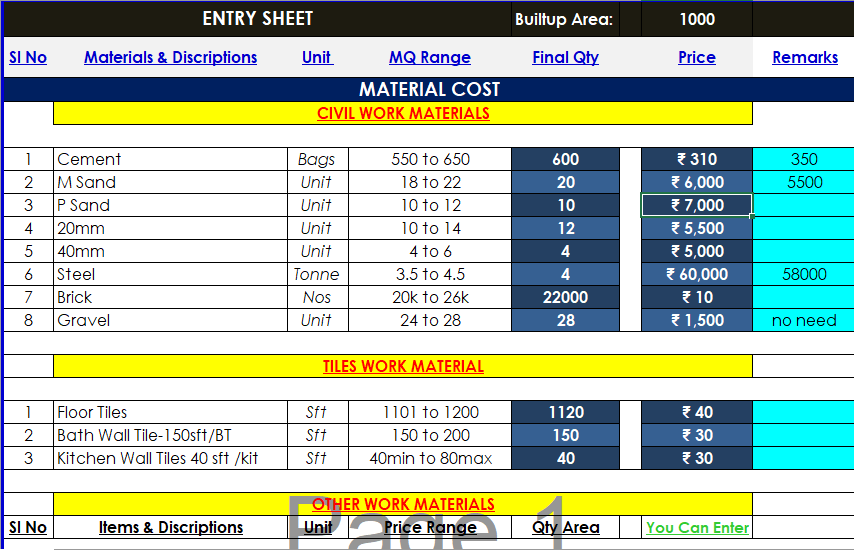Follow the Unit header link
854x550 pixels.
point(317,57)
